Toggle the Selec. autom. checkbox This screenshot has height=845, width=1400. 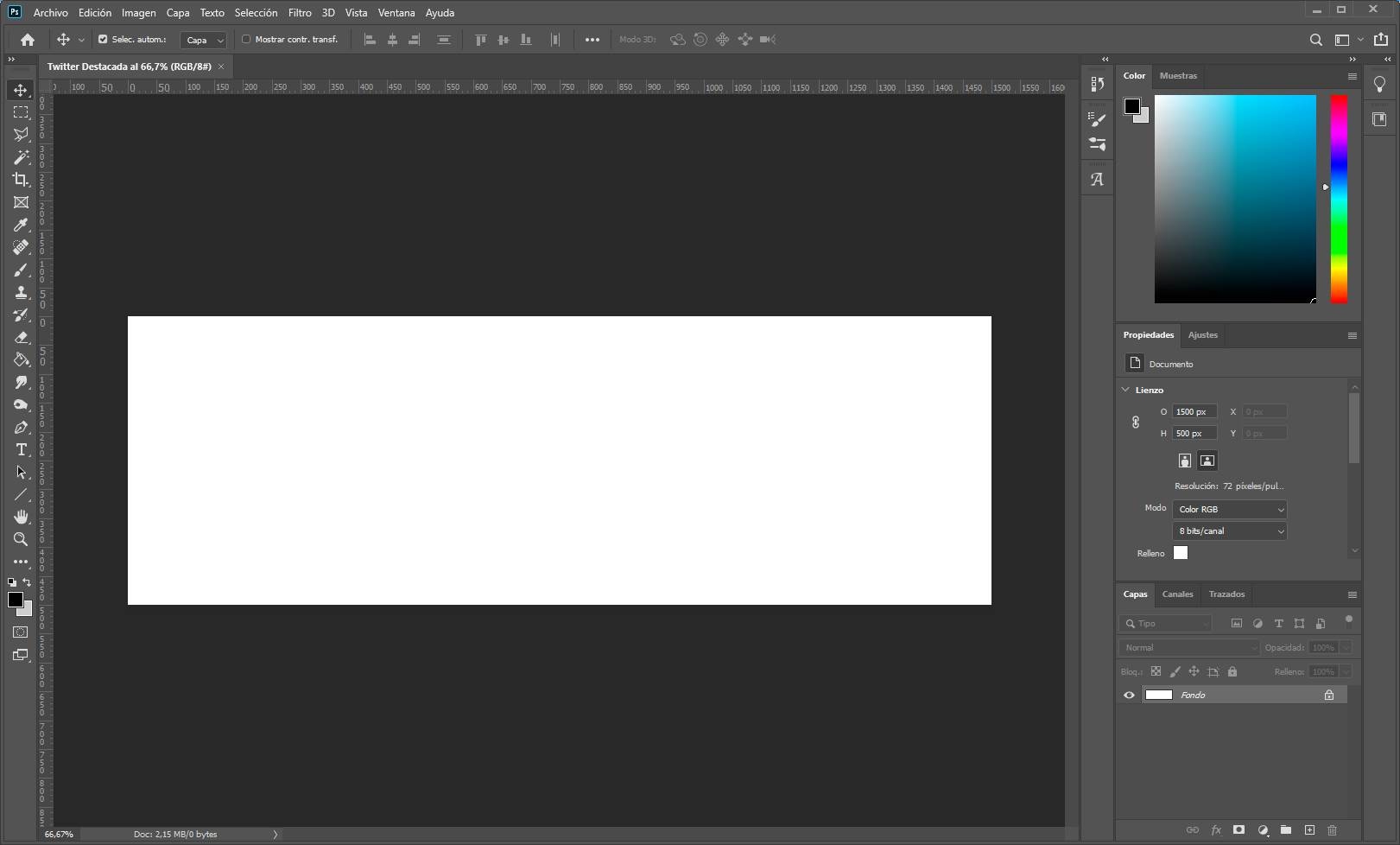tap(103, 40)
